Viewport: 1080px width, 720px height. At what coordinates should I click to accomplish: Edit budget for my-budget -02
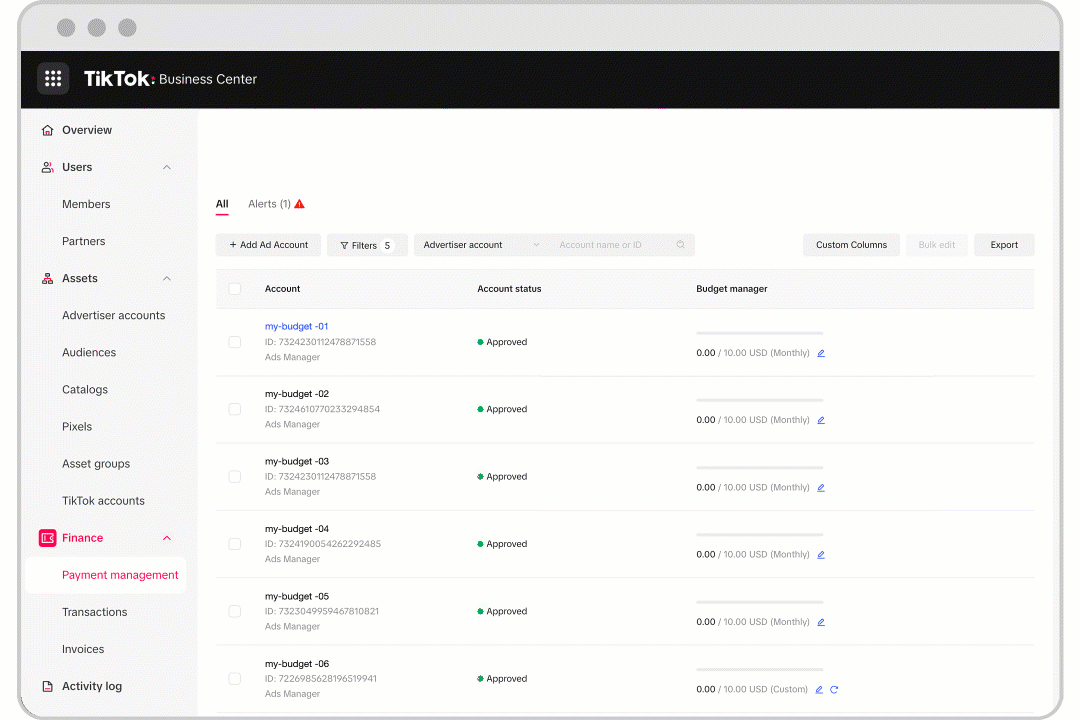pos(821,420)
